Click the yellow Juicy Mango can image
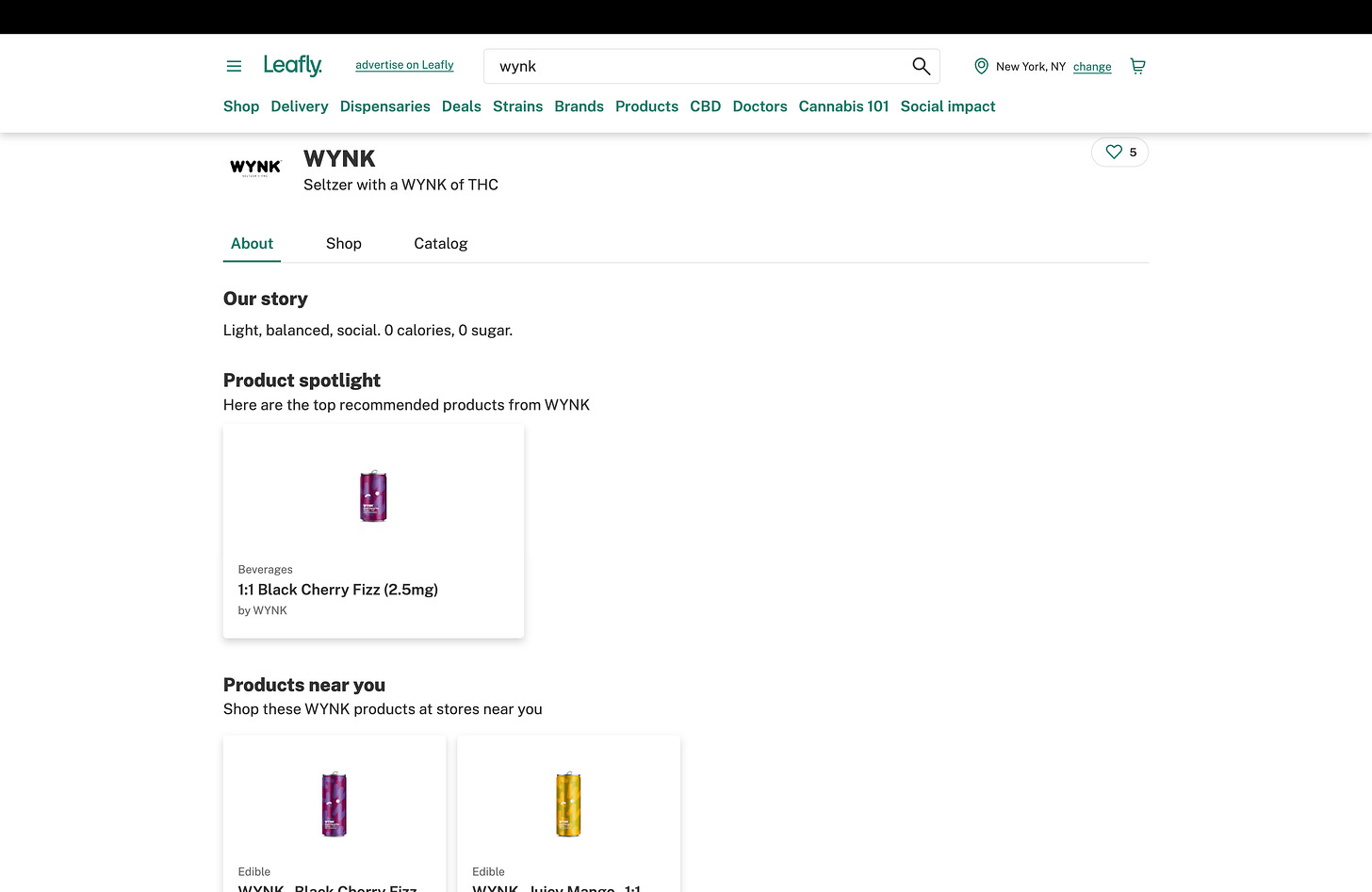The image size is (1372, 892). [568, 804]
